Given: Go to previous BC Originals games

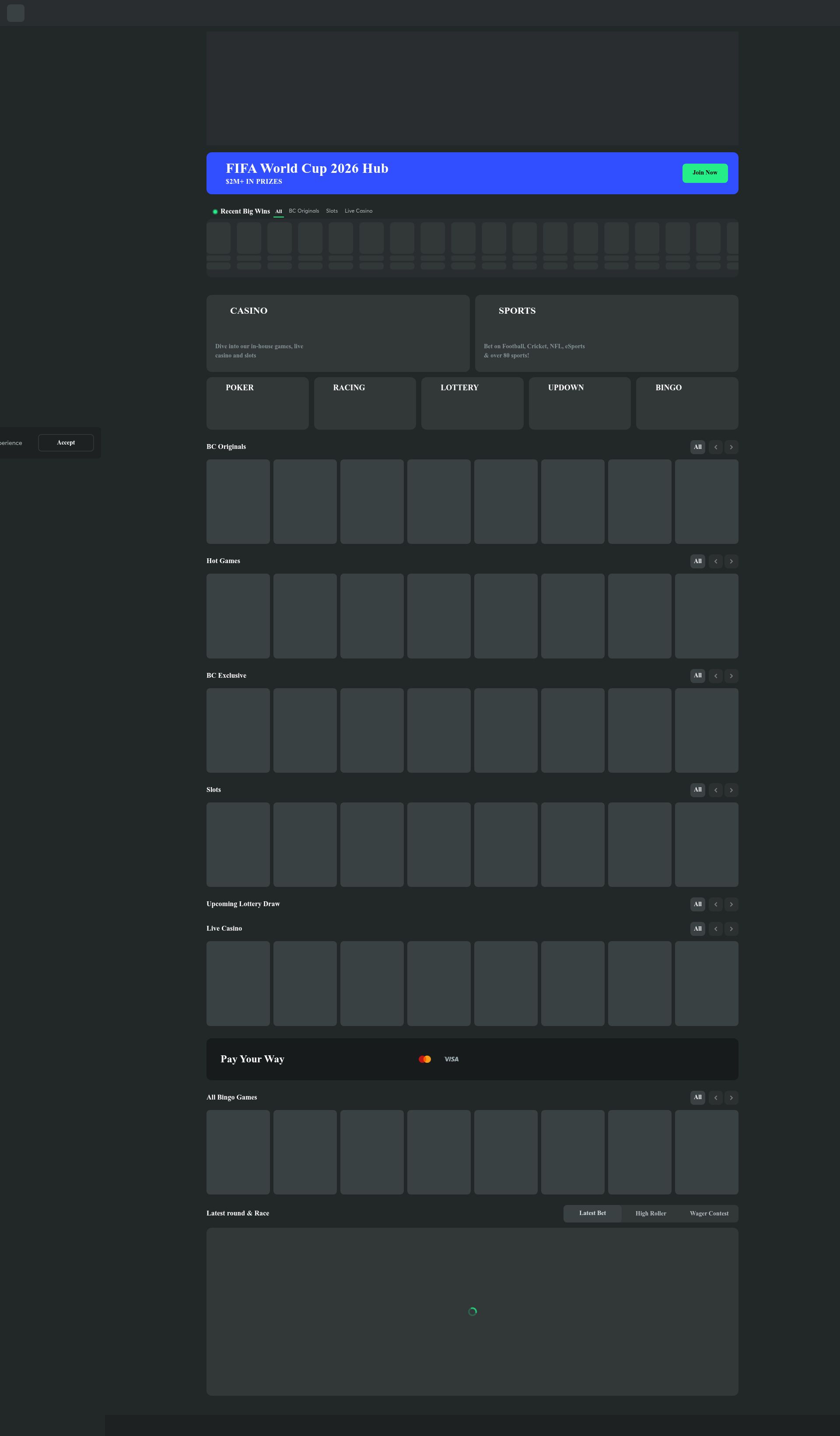Looking at the screenshot, I should click(716, 447).
